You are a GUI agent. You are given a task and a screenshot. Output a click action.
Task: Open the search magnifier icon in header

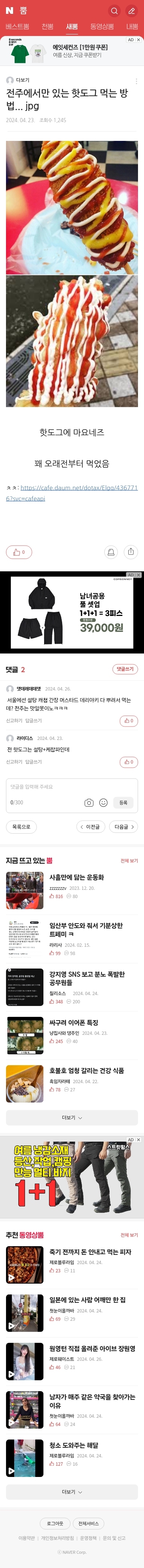click(114, 11)
